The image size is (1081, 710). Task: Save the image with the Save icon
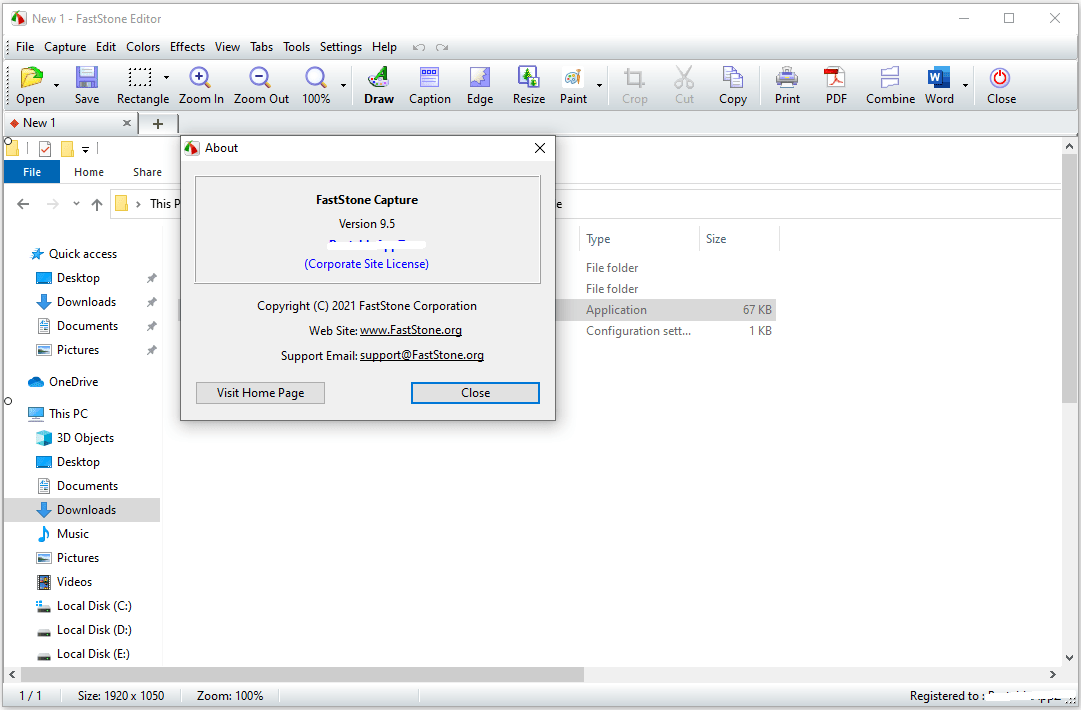[x=87, y=85]
